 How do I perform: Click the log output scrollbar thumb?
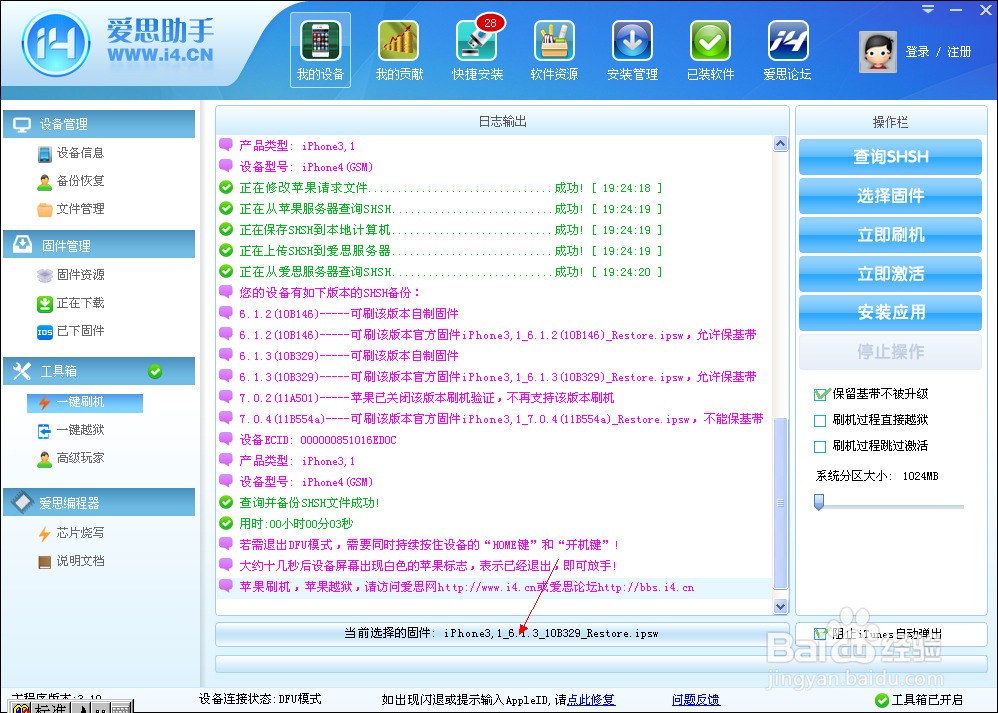tap(781, 503)
